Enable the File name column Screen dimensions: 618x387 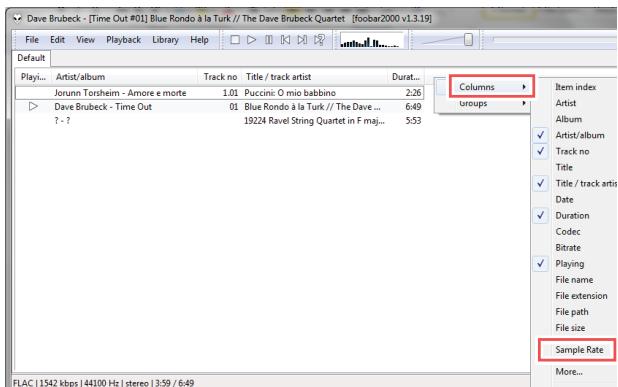point(575,280)
